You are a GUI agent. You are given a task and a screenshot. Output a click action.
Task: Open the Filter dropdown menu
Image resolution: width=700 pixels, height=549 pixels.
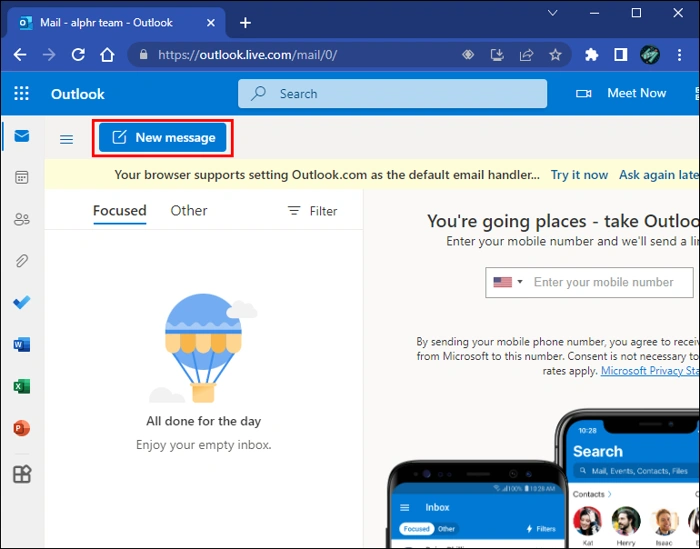coord(312,211)
